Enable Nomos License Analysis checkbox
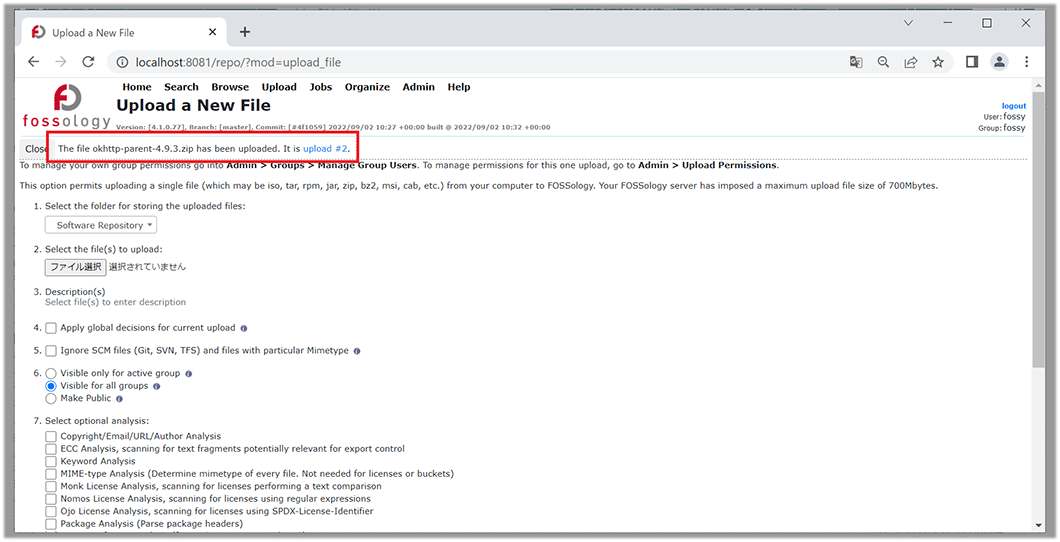The width and height of the screenshot is (1060, 542). (51, 499)
